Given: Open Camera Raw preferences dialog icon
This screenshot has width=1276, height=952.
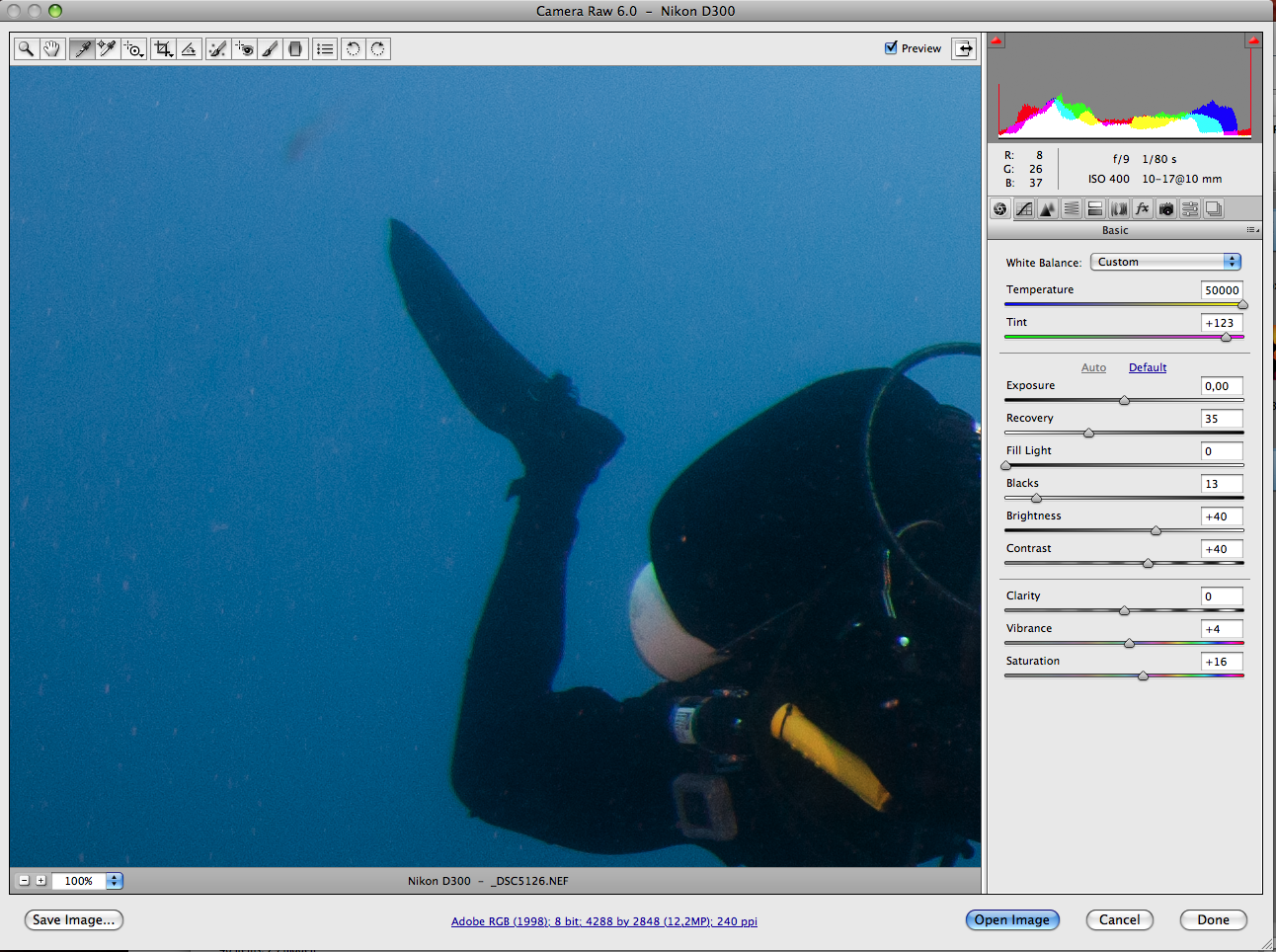Looking at the screenshot, I should [x=324, y=48].
